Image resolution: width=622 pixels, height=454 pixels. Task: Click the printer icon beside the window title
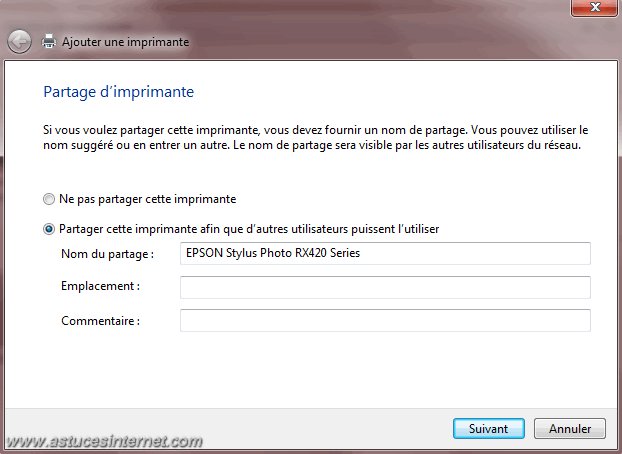[x=49, y=41]
